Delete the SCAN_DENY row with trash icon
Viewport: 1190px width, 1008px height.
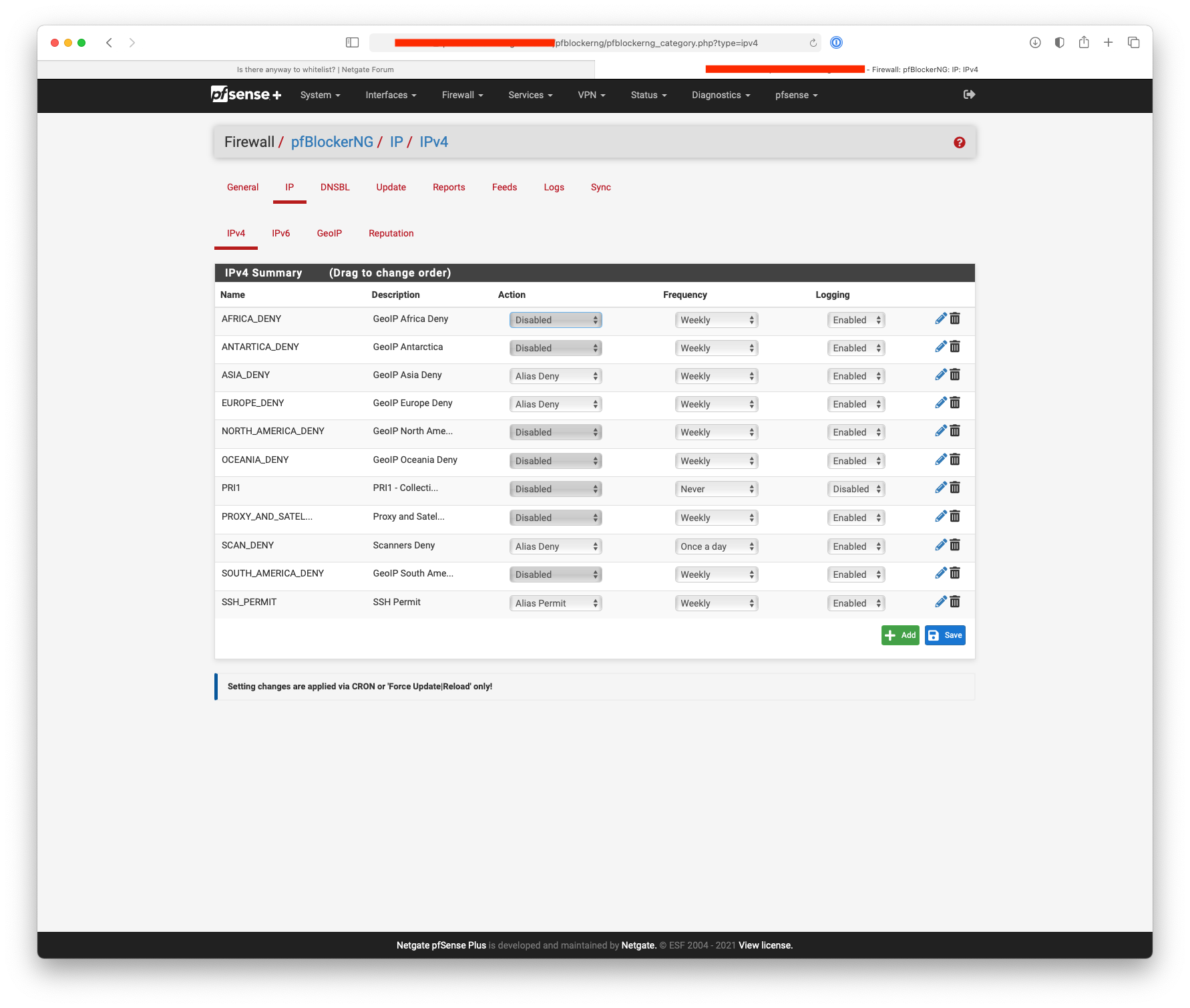pos(955,545)
